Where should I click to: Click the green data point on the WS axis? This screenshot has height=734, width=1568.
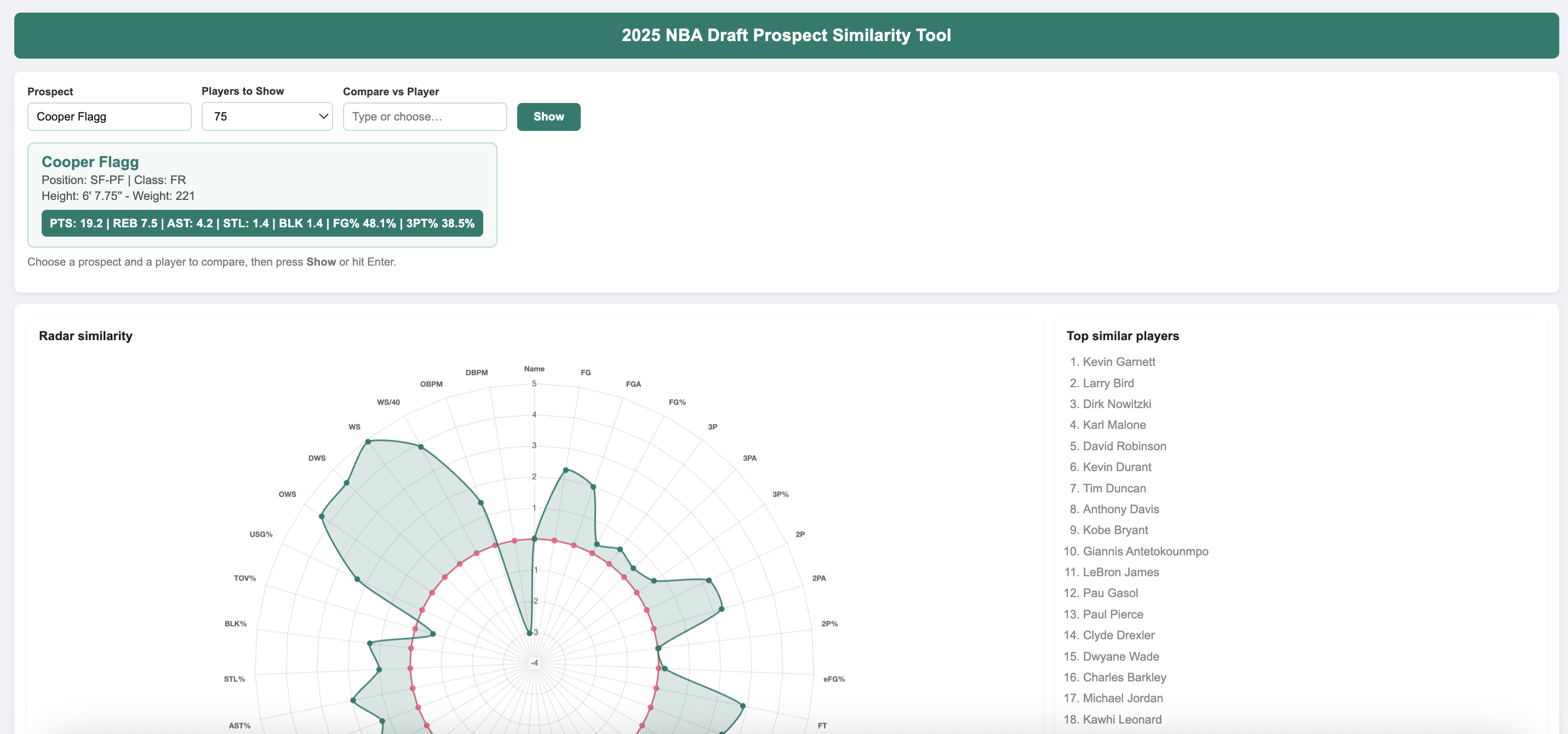(x=368, y=442)
